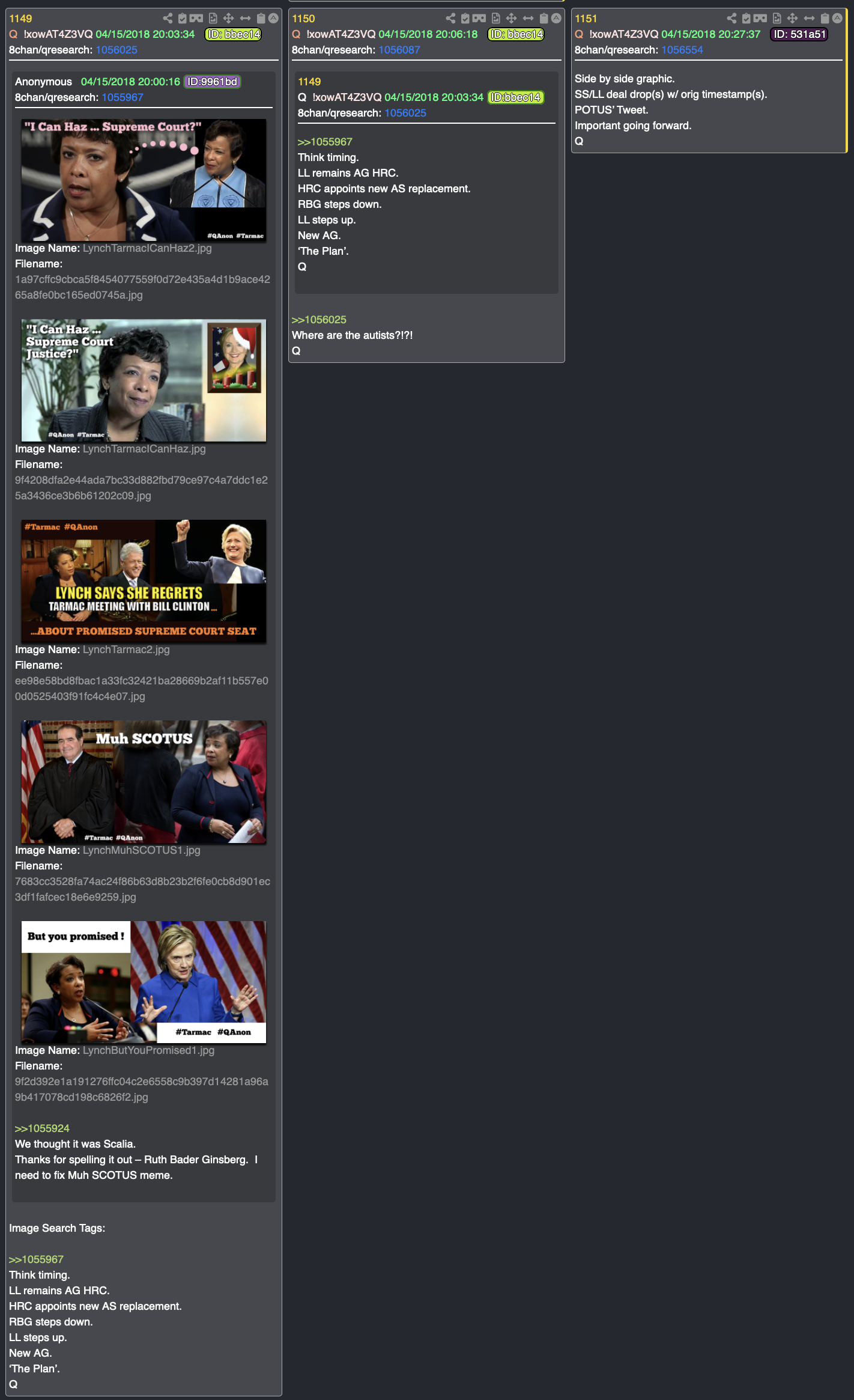The image size is (854, 1400).
Task: Click image name LynchTarmacICanHaz2.jpg
Action: pos(147,248)
